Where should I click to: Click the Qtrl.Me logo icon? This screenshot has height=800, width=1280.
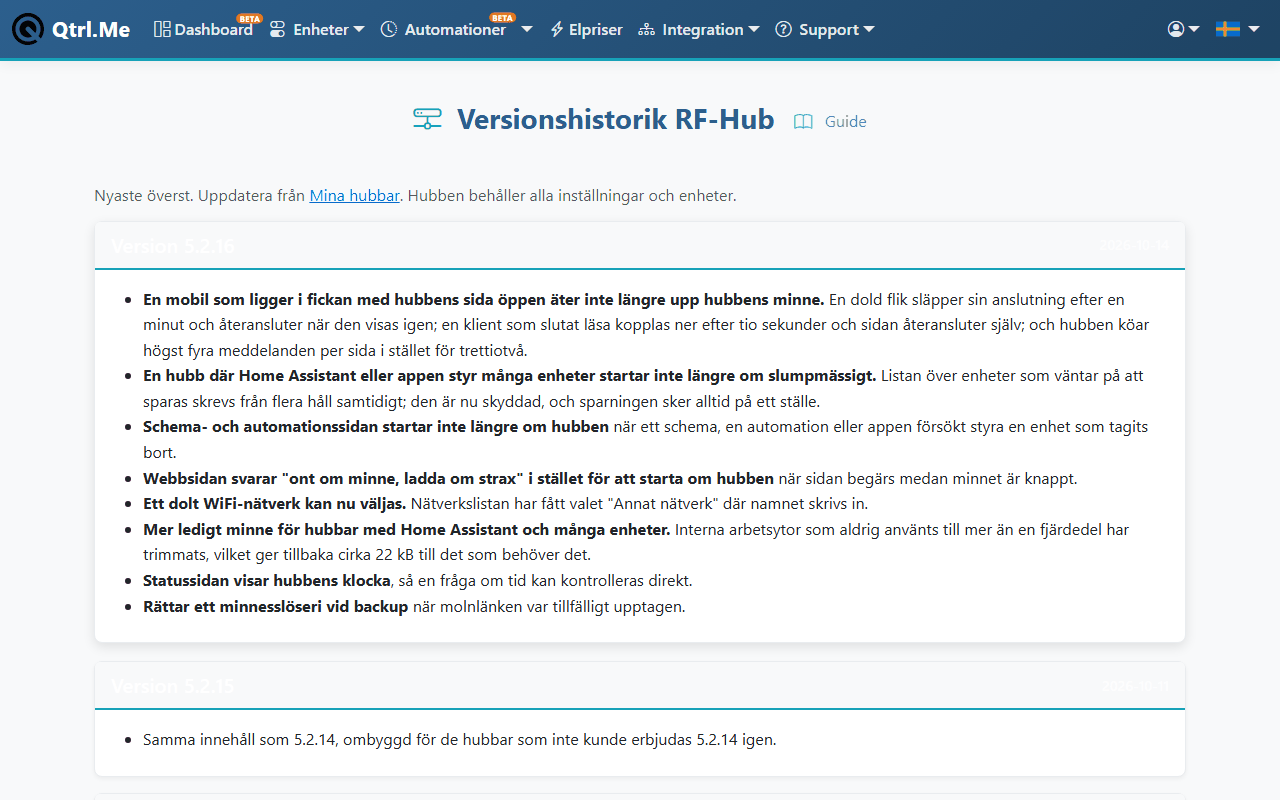pyautogui.click(x=28, y=29)
